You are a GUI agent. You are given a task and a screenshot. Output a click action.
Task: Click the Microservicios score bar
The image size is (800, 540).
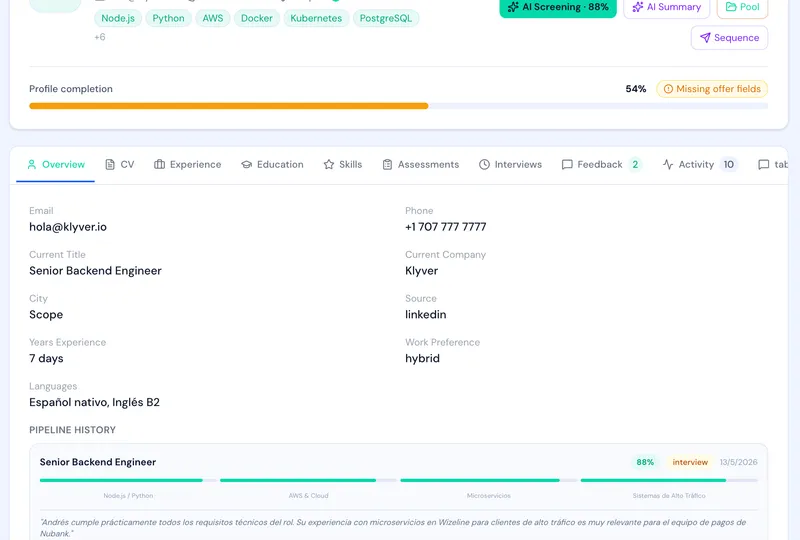489,480
